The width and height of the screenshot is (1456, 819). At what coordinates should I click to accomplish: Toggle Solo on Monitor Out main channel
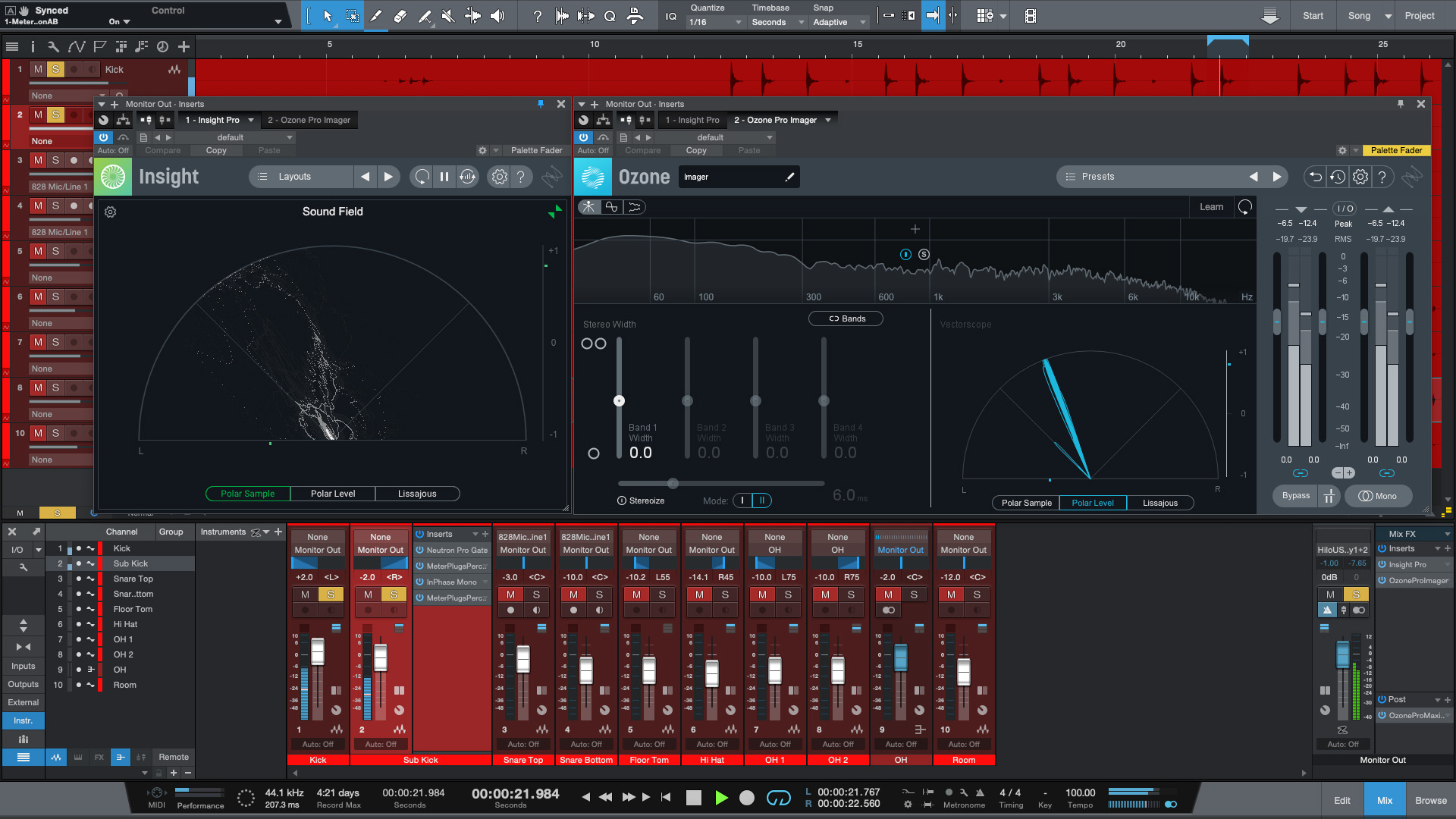click(x=1356, y=595)
